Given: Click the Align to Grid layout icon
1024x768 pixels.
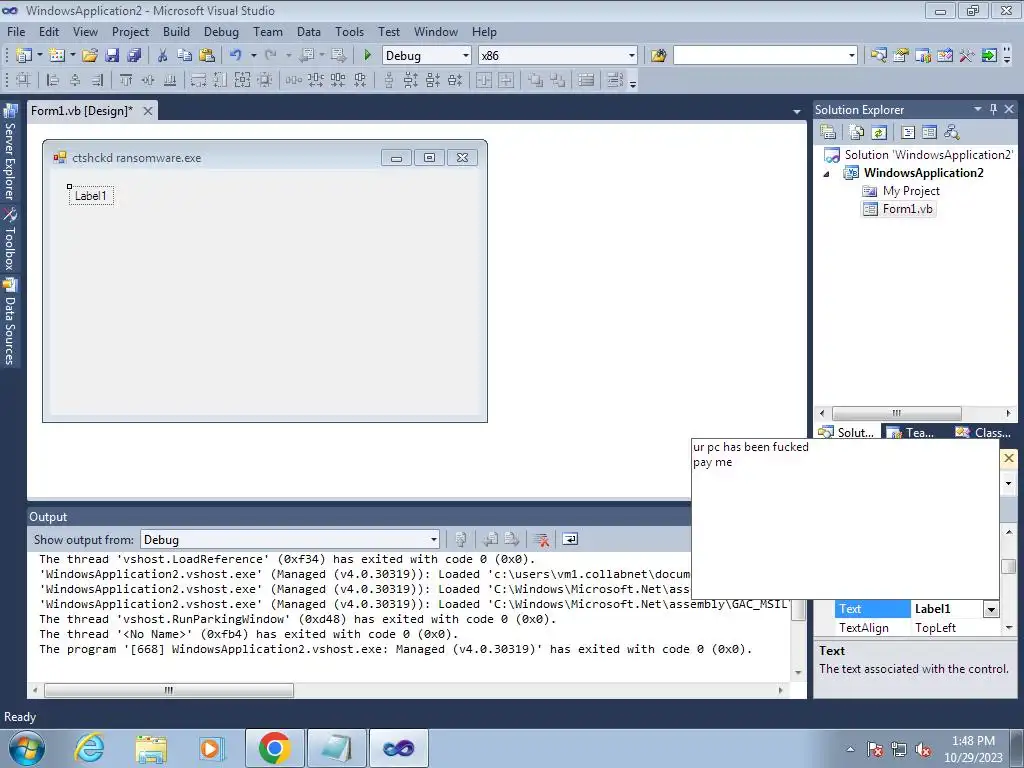Looking at the screenshot, I should click(x=24, y=80).
